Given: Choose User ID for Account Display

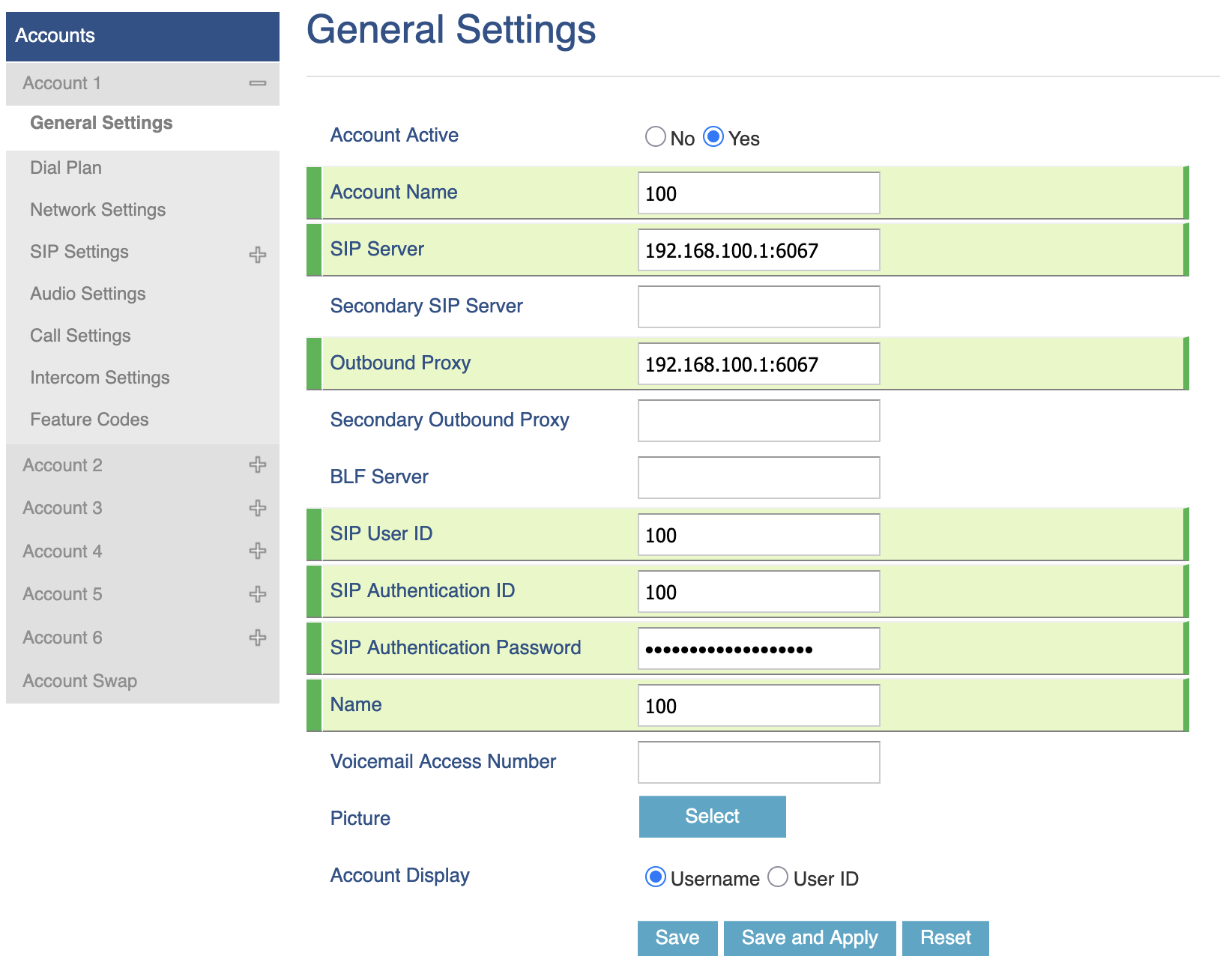Looking at the screenshot, I should pyautogui.click(x=778, y=877).
